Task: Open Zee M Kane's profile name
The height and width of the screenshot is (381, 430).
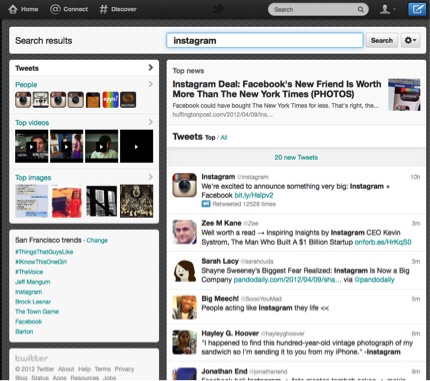Action: click(221, 223)
